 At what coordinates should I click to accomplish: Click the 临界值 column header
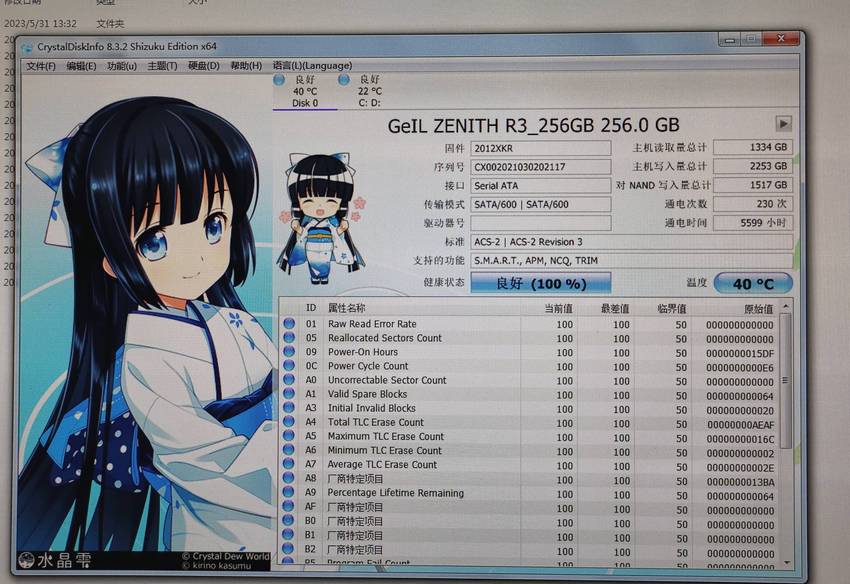tap(672, 309)
